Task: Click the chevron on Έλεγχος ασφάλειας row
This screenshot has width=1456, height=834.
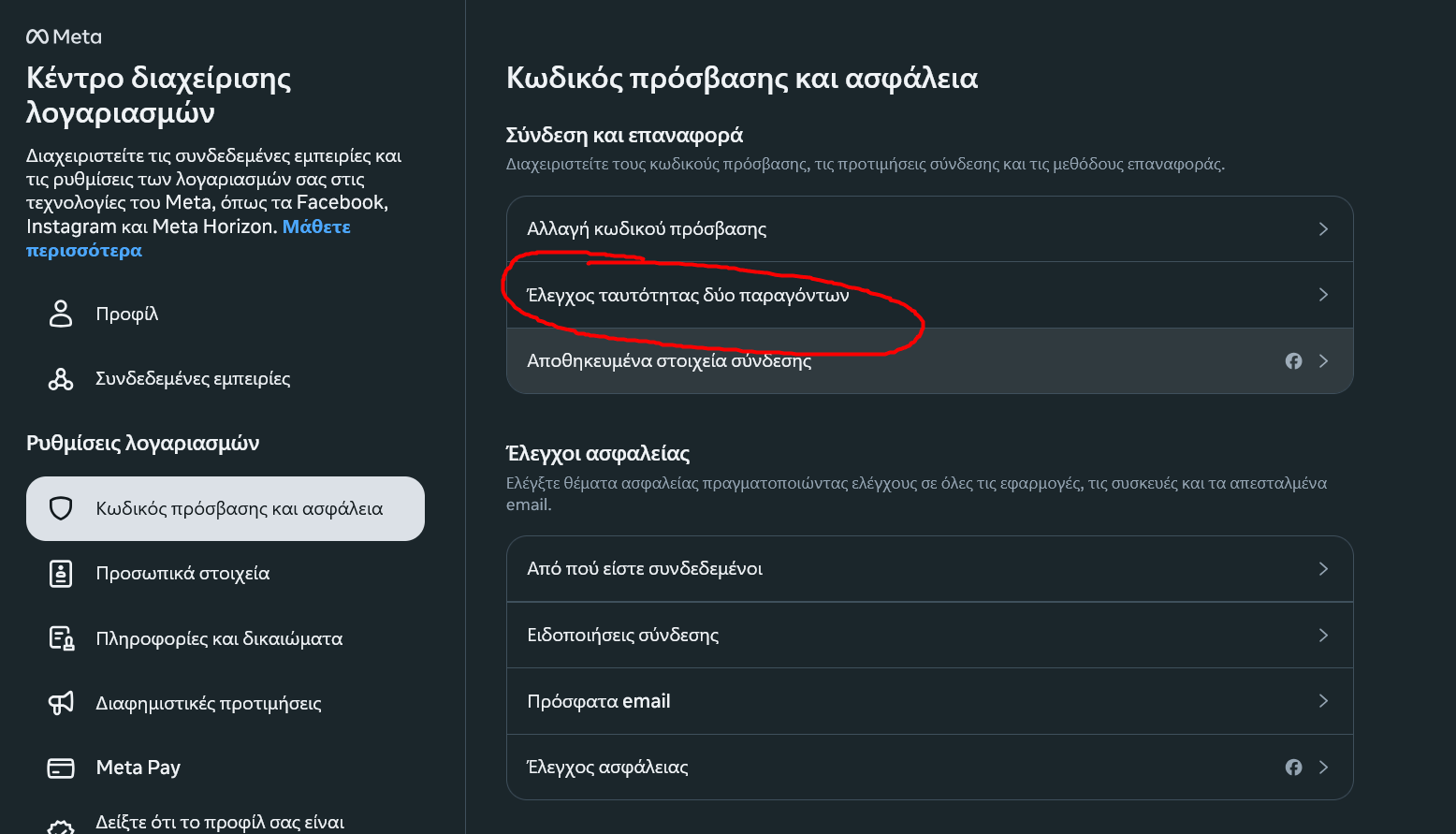Action: coord(1323,768)
